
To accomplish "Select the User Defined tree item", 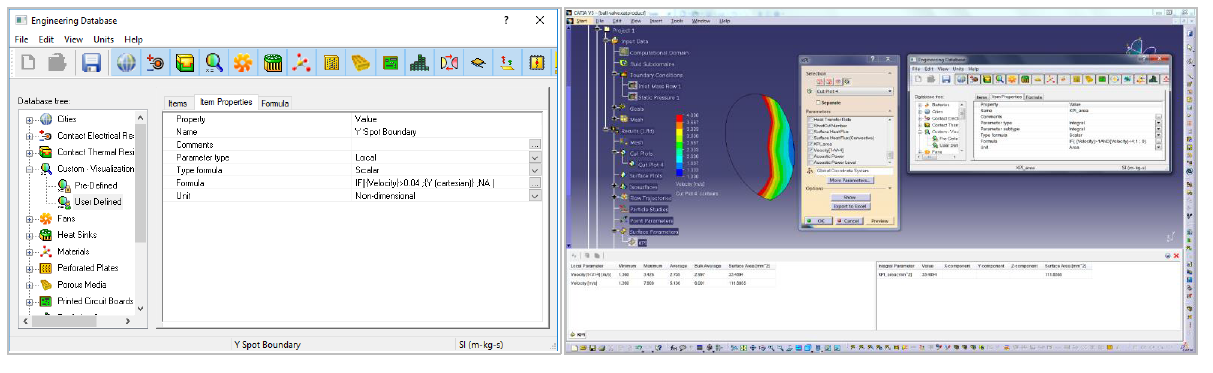I will tap(98, 202).
